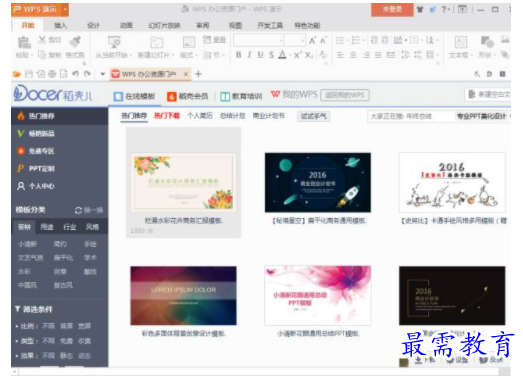Apply superscript formatting
Image resolution: width=523 pixels, height=376 pixels.
coord(297,55)
